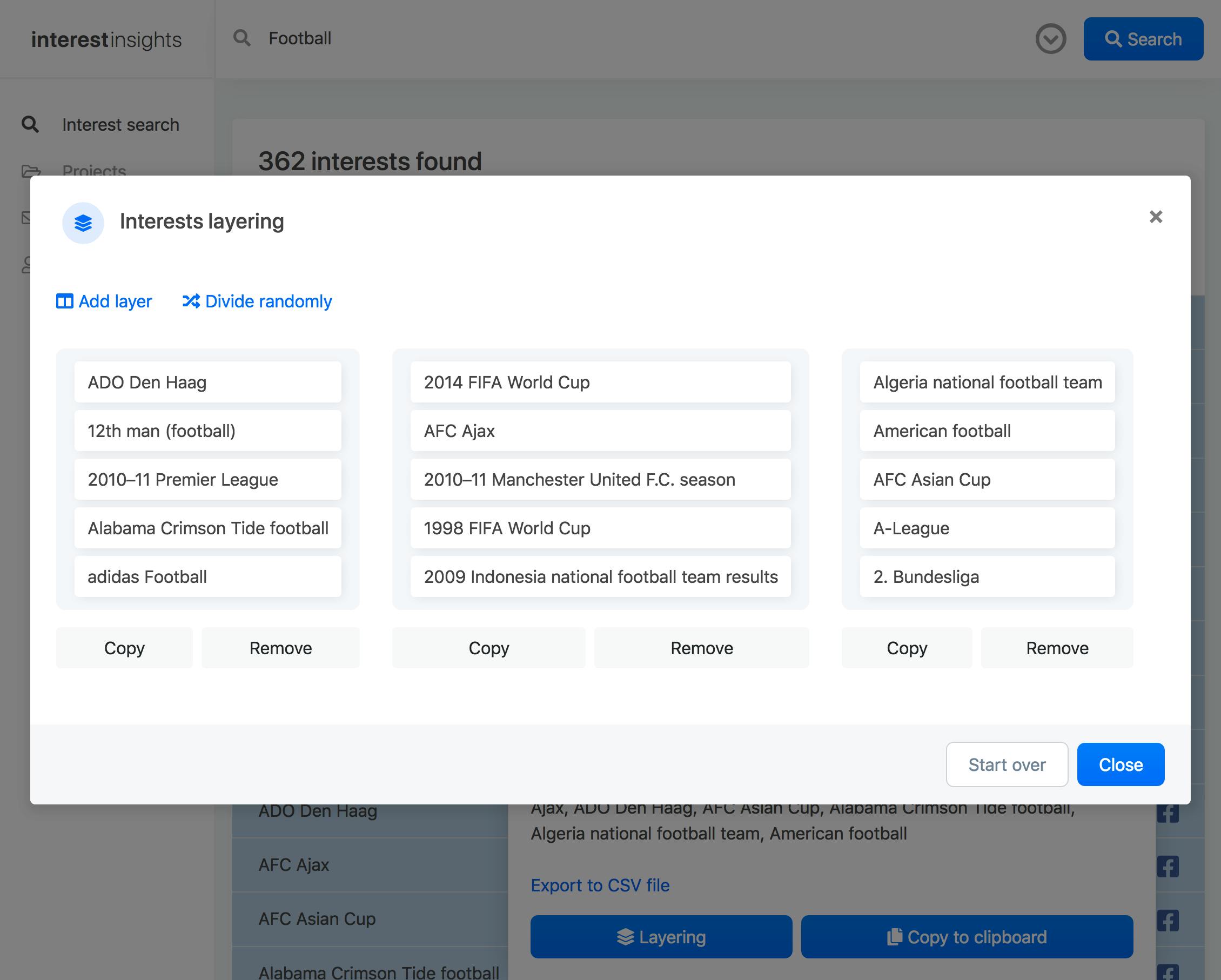Click the sidebar Interest search magnifier icon

point(30,124)
